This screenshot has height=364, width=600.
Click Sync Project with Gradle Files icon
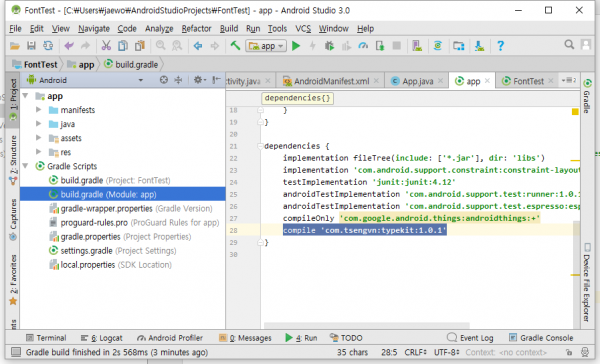(437, 46)
